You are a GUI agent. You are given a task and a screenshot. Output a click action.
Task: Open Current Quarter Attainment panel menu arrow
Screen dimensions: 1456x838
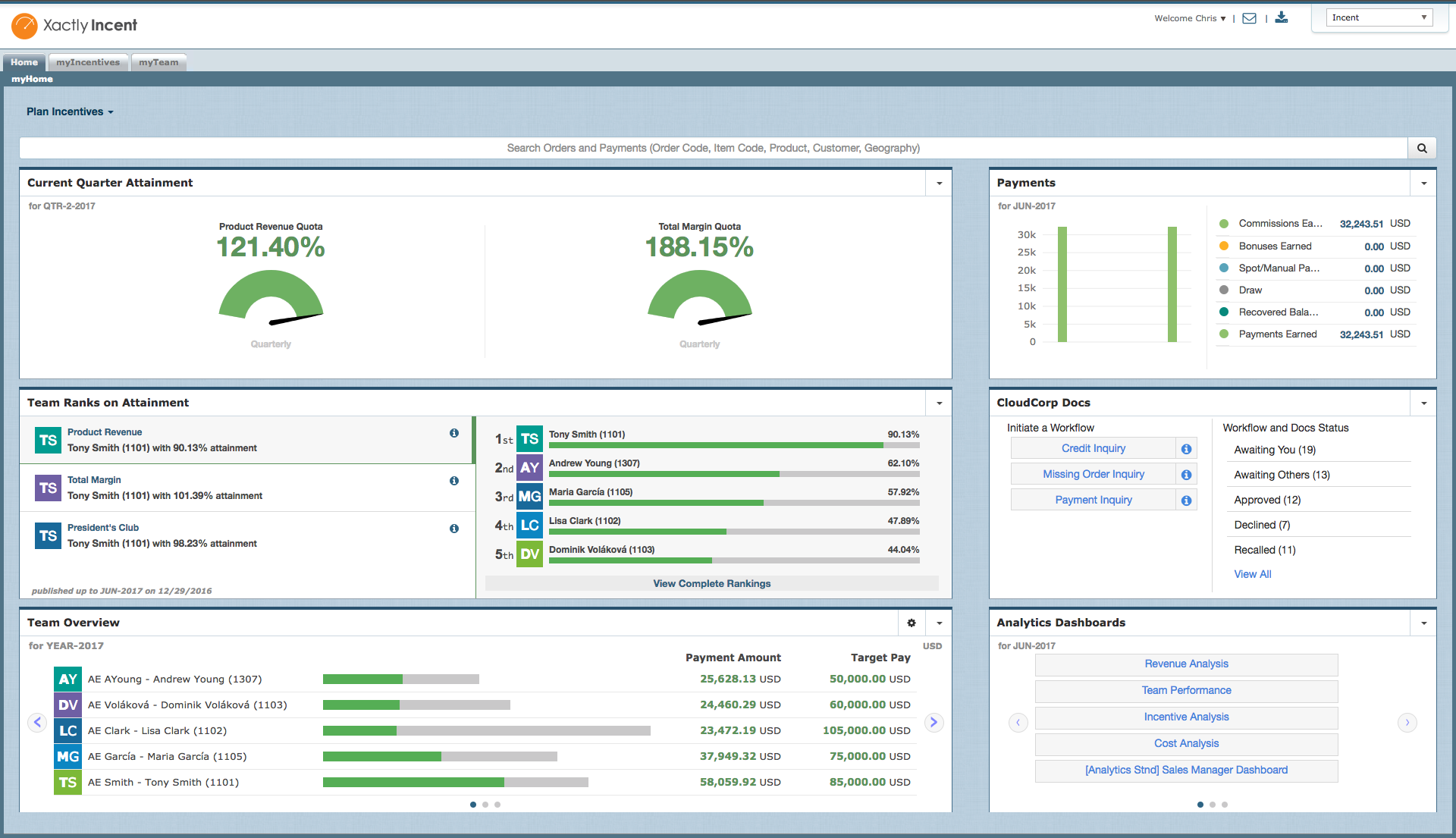[x=939, y=184]
